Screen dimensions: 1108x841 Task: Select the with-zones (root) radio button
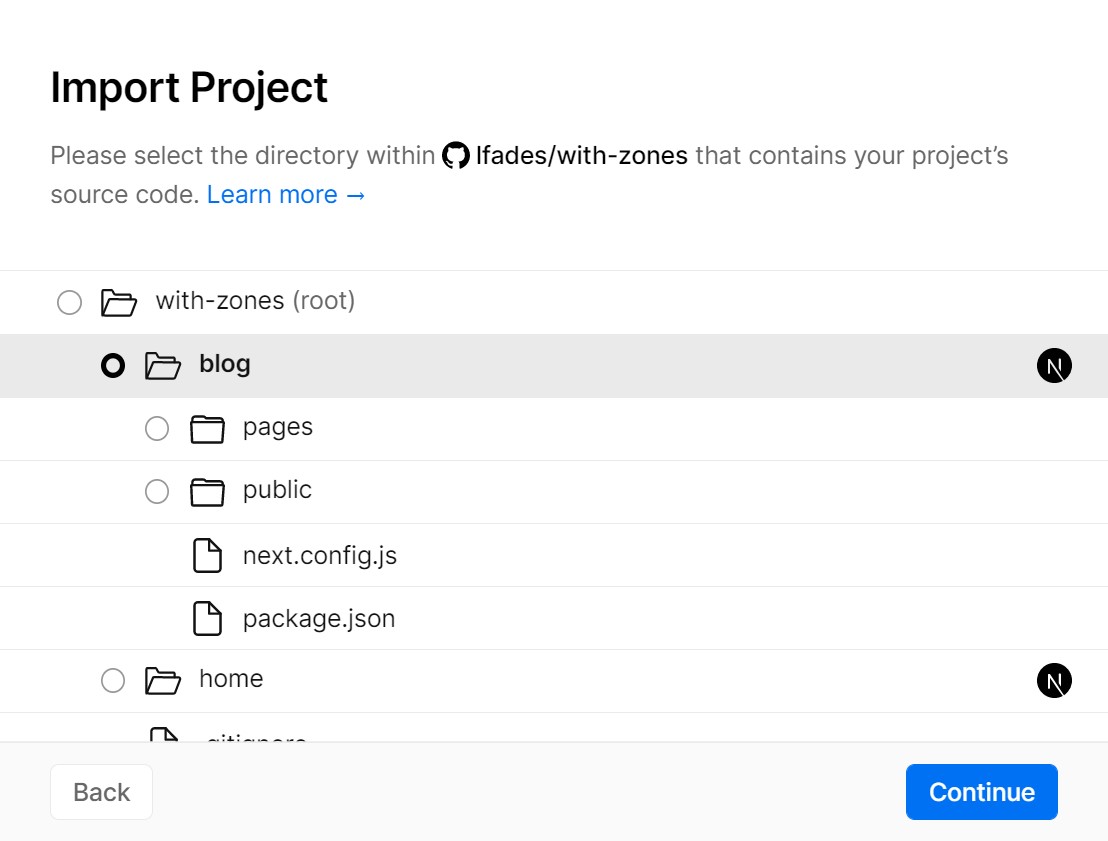(x=69, y=302)
